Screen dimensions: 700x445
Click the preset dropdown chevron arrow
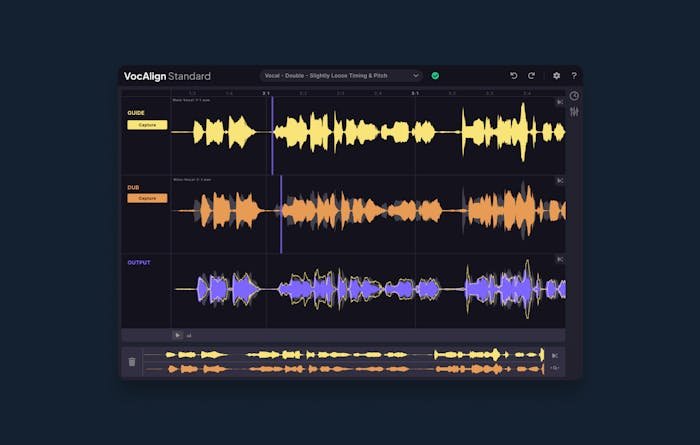tap(416, 75)
